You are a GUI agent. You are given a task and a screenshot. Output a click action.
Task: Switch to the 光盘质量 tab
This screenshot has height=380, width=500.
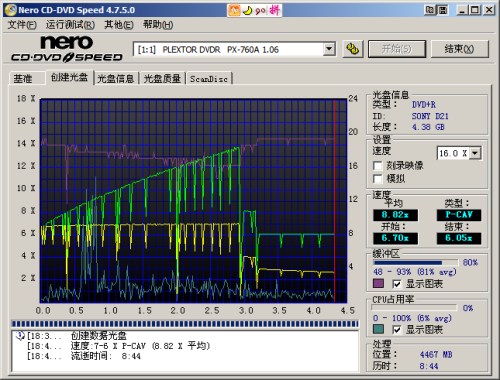pos(162,79)
